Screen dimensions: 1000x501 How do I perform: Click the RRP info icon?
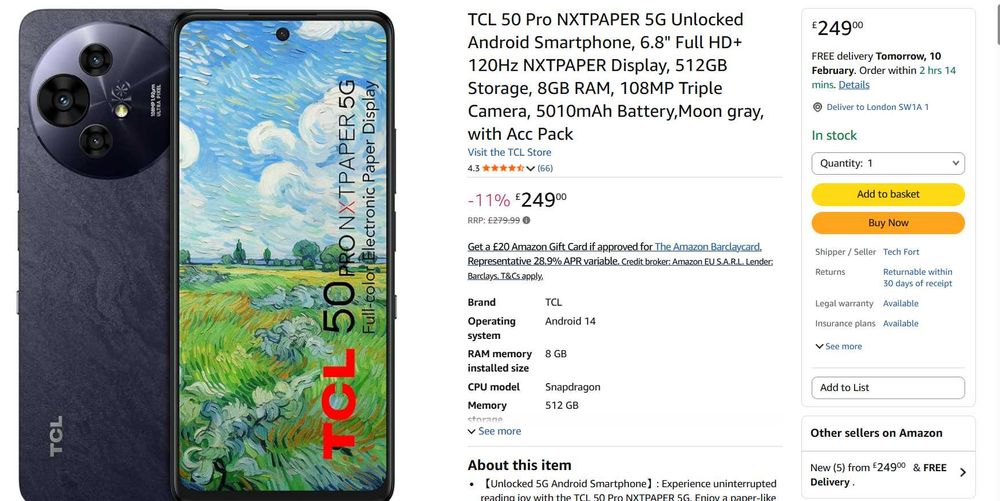(526, 221)
